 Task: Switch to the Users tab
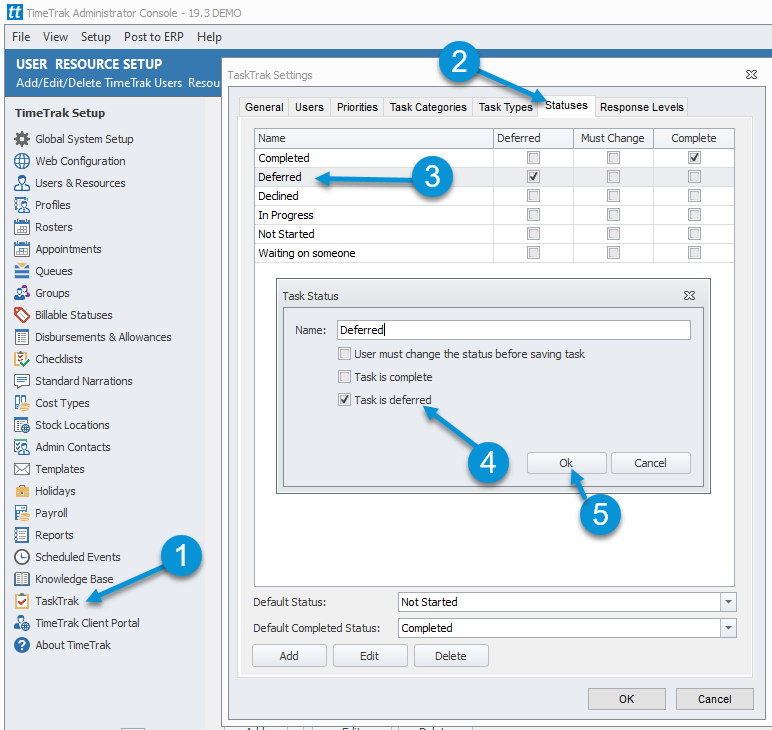(309, 107)
